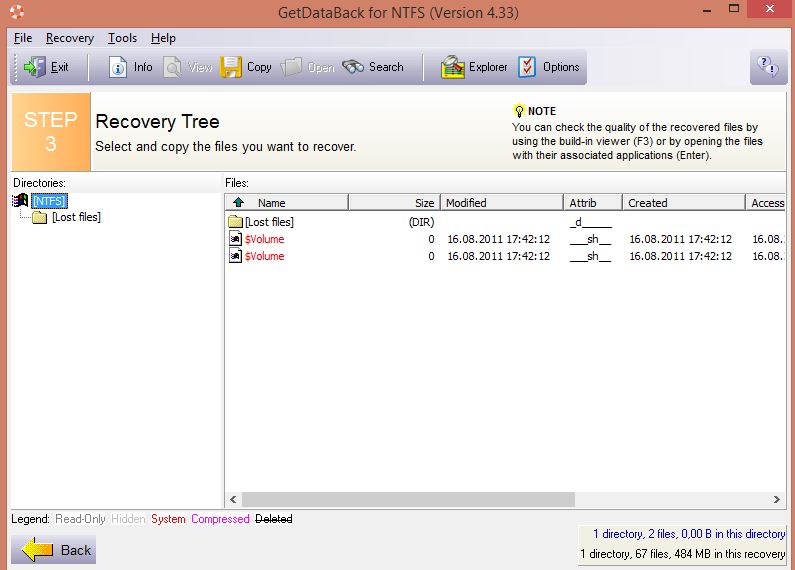This screenshot has width=795, height=570.
Task: Click the Recovery Tree heading
Action: point(158,122)
